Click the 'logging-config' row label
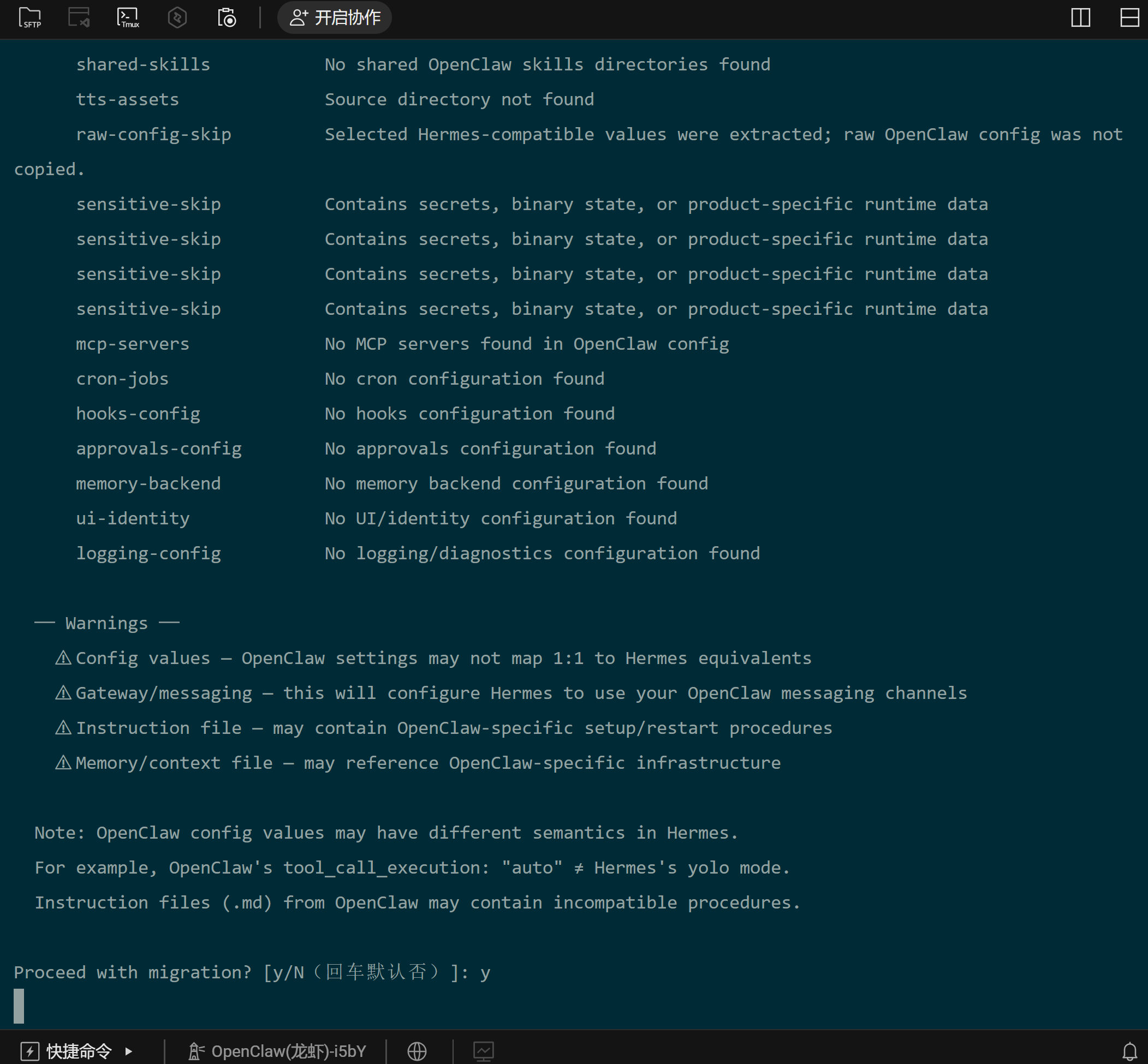Image resolution: width=1148 pixels, height=1064 pixels. pos(148,553)
